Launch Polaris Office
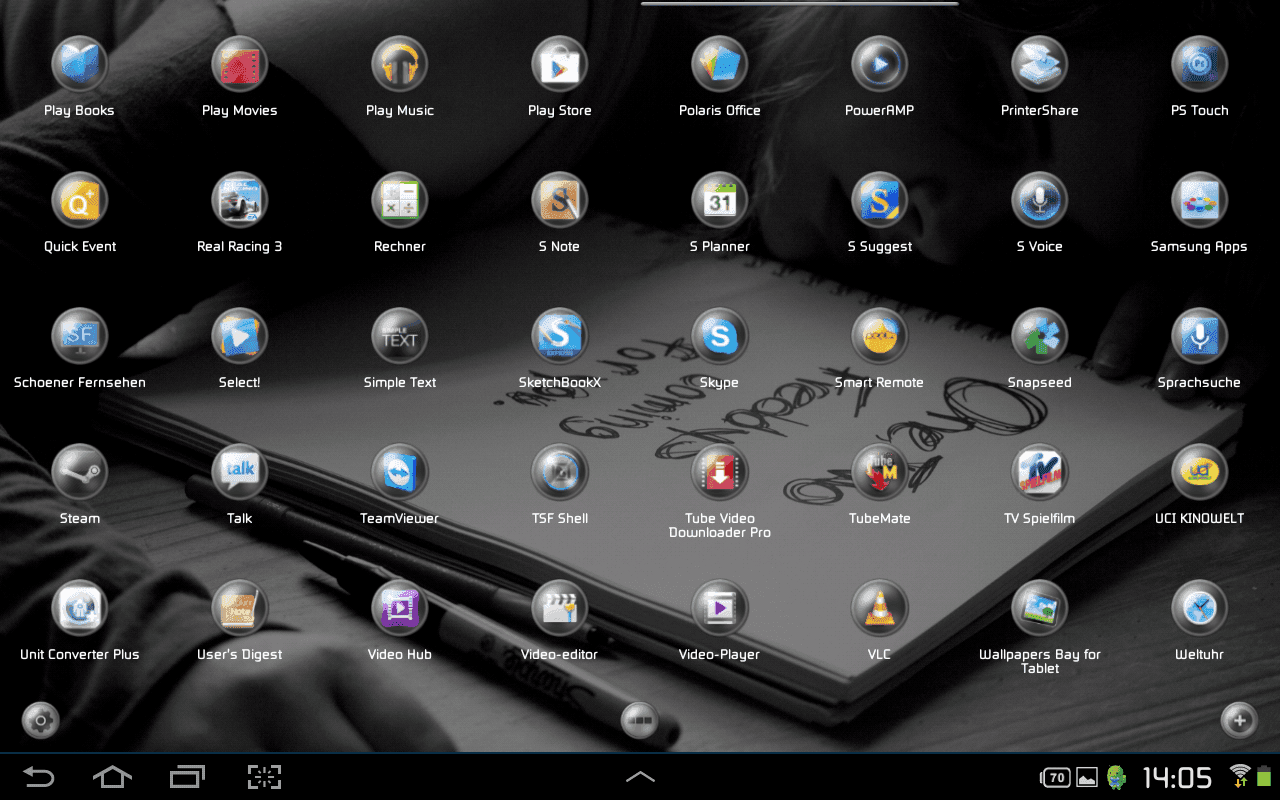 point(720,65)
